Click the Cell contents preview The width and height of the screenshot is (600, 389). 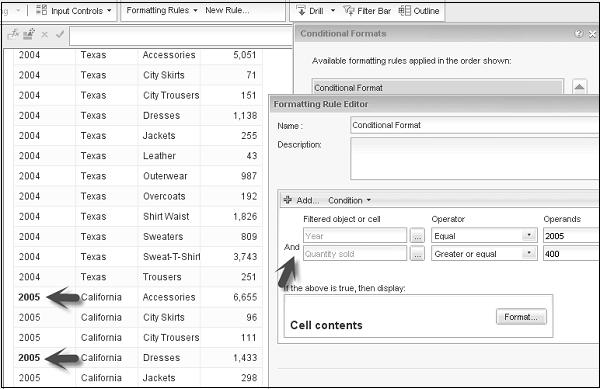pyautogui.click(x=326, y=325)
